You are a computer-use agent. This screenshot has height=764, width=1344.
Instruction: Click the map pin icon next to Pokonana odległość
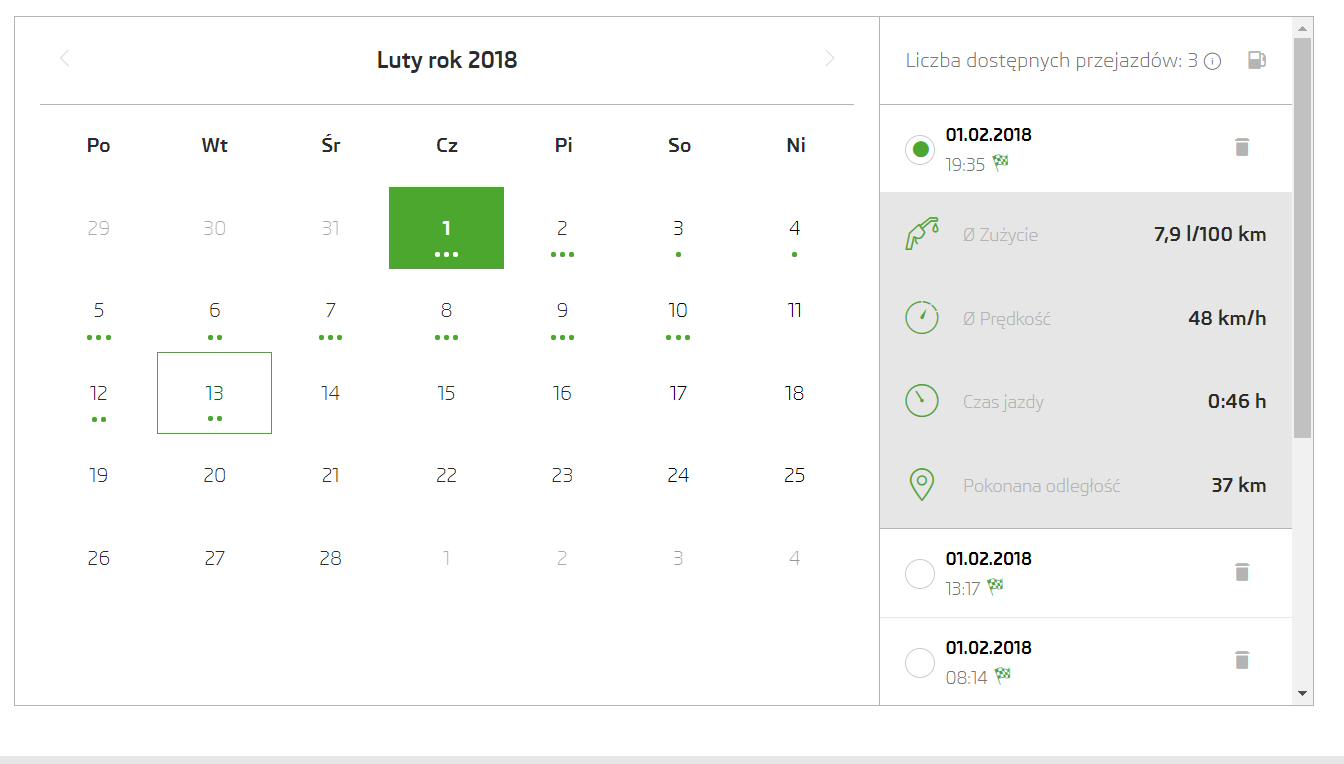(921, 486)
